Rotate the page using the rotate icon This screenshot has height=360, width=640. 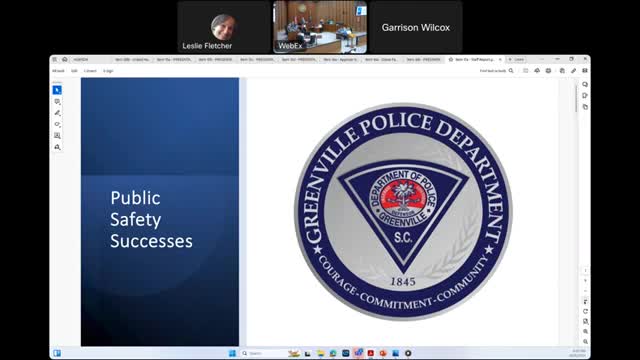(585, 311)
